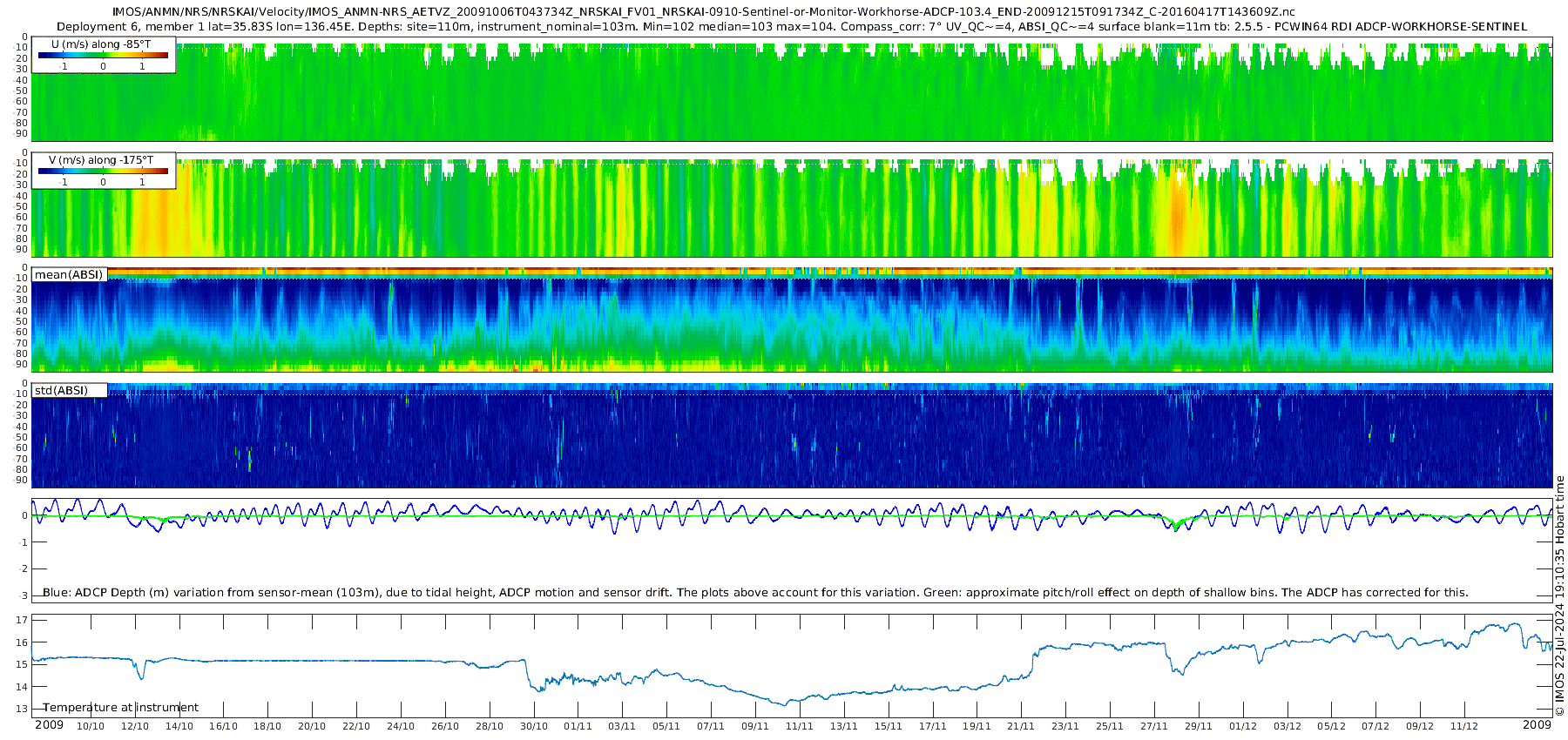Click the 17 tick on temperature axis
Viewport: 1568px width, 740px height.
click(23, 621)
